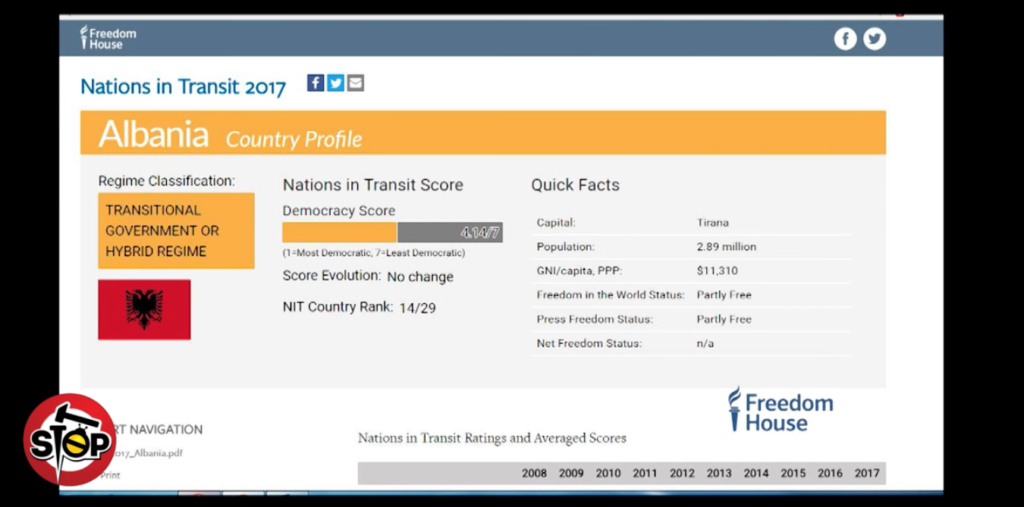
Task: Open the 2017_Albania.pdf link
Action: (147, 453)
